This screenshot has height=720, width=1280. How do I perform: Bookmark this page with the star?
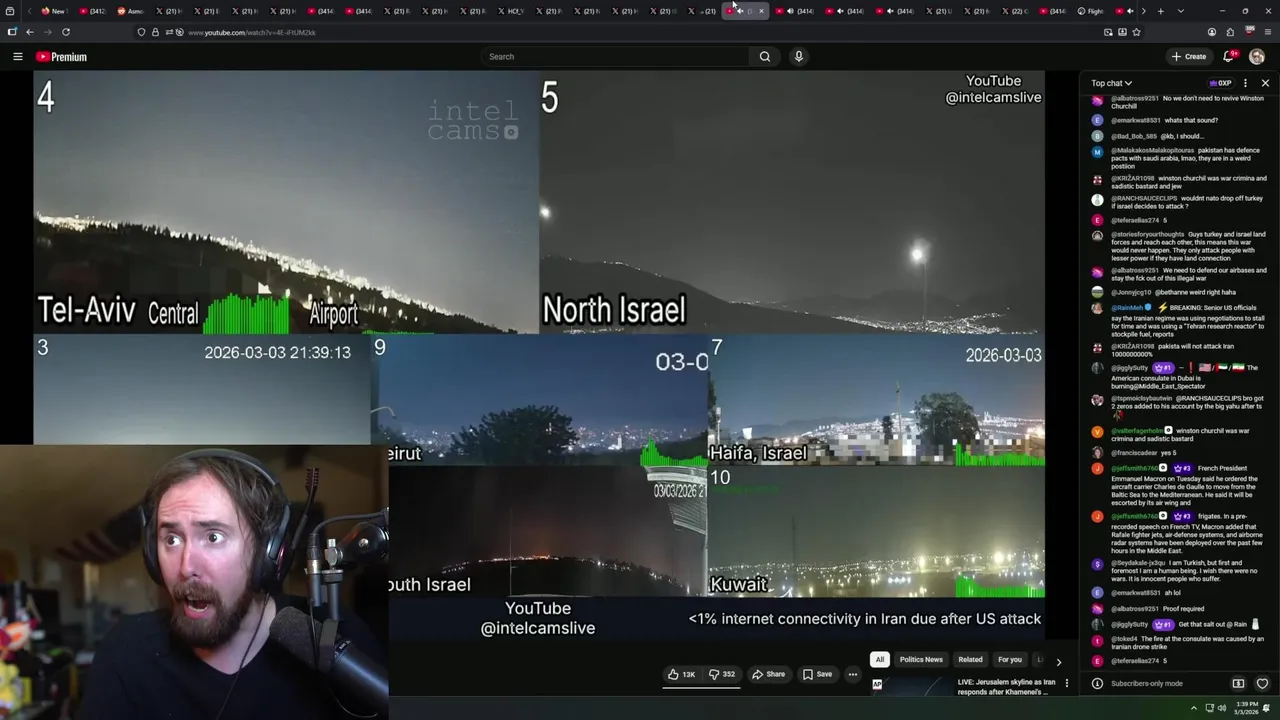1136,32
